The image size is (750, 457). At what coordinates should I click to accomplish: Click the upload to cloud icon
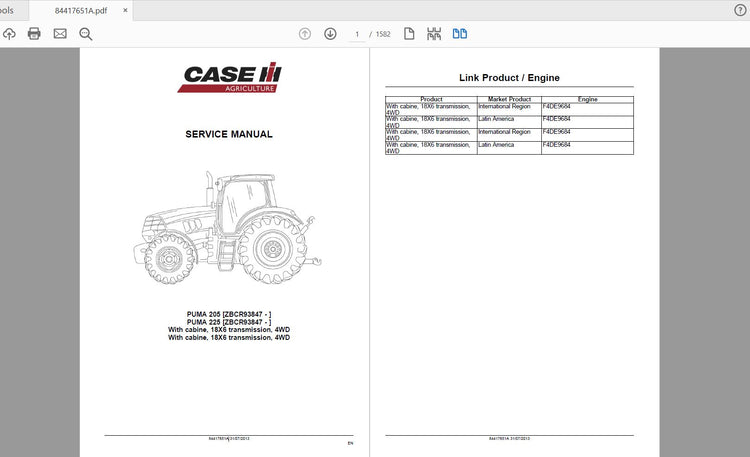[x=9, y=34]
